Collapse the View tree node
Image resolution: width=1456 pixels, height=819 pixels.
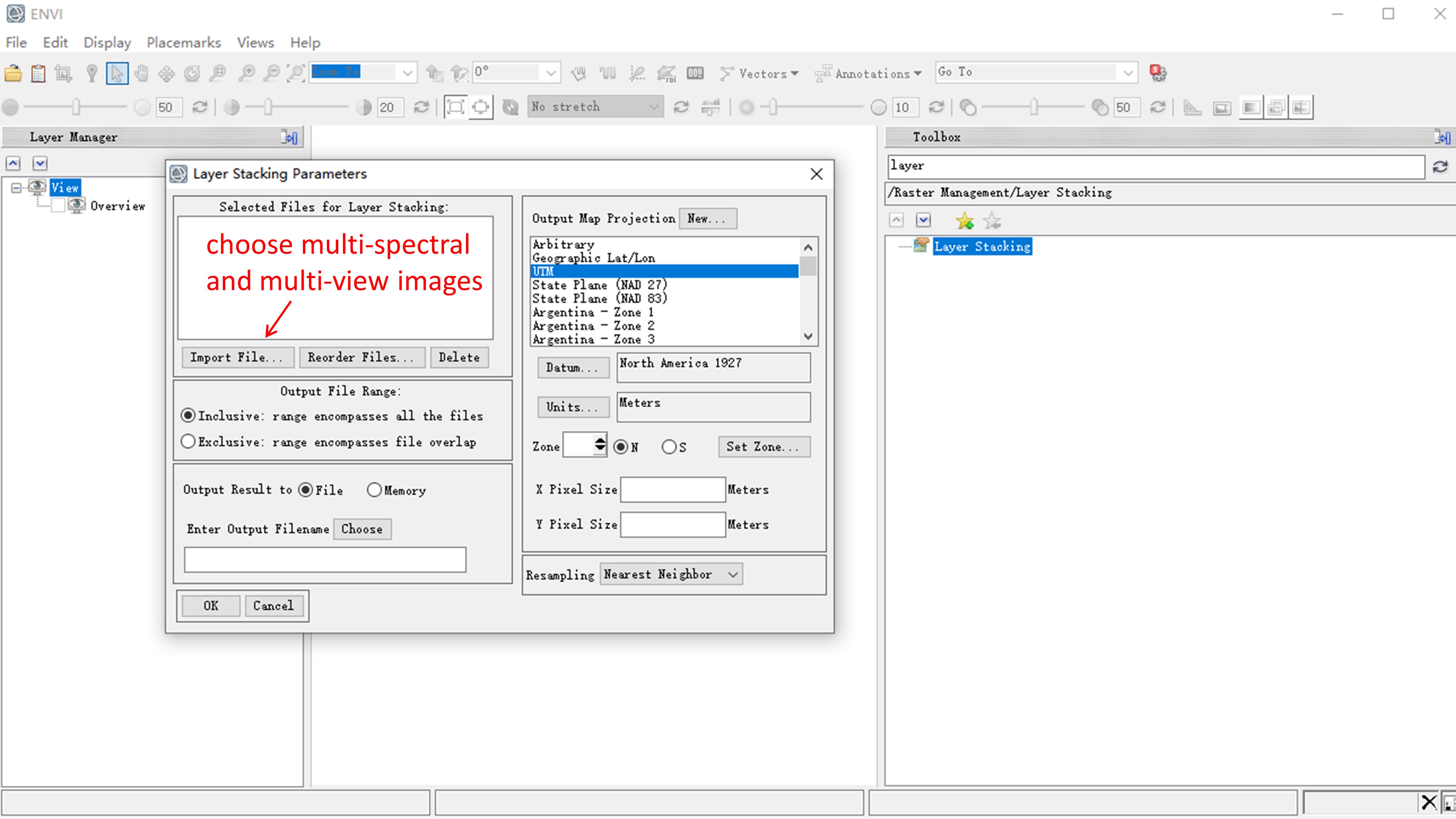(x=16, y=188)
